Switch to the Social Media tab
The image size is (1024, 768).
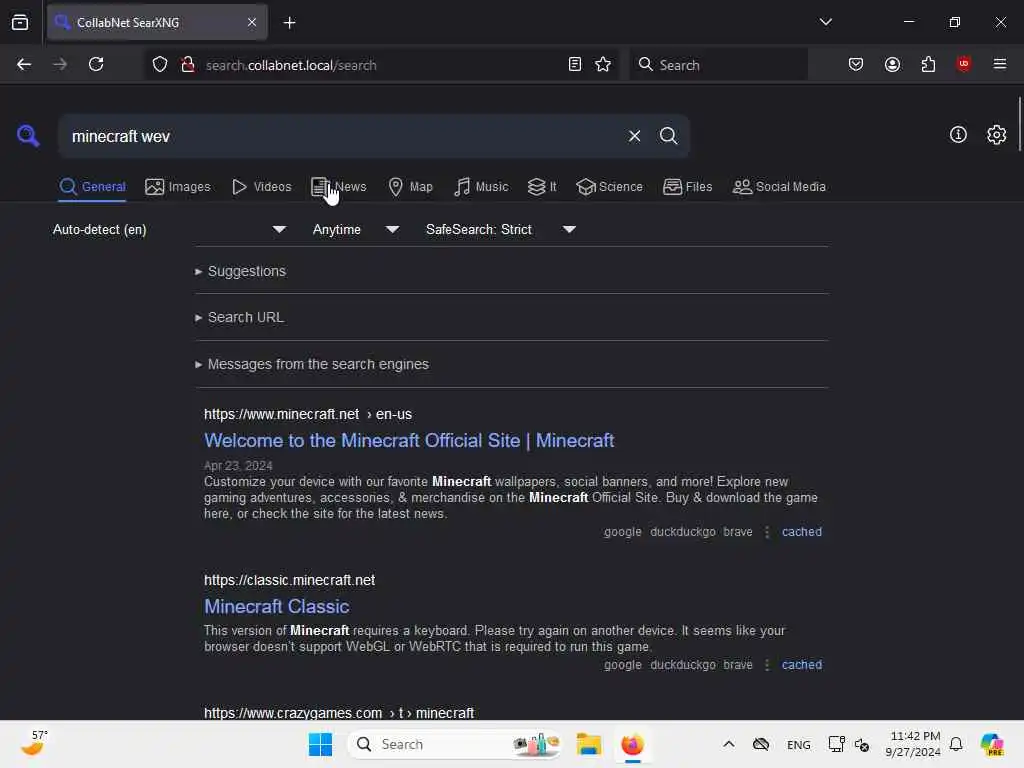pos(779,187)
